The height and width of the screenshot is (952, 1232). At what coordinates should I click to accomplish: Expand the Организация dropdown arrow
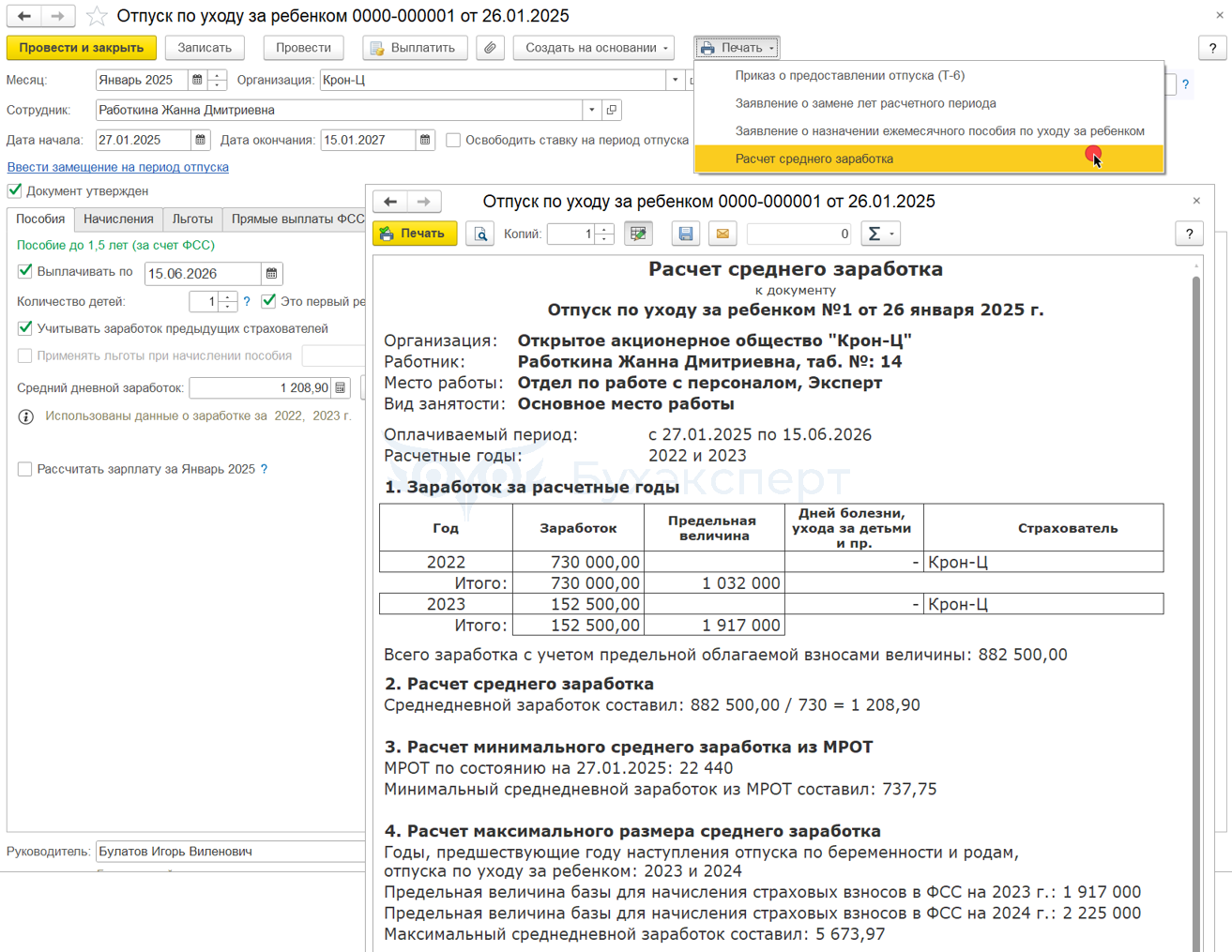click(675, 80)
